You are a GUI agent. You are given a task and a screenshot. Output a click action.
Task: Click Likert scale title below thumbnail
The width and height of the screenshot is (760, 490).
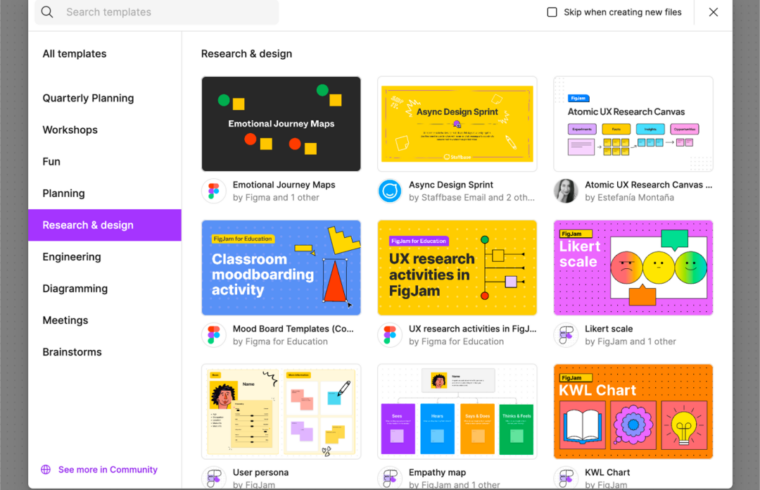[x=609, y=329]
